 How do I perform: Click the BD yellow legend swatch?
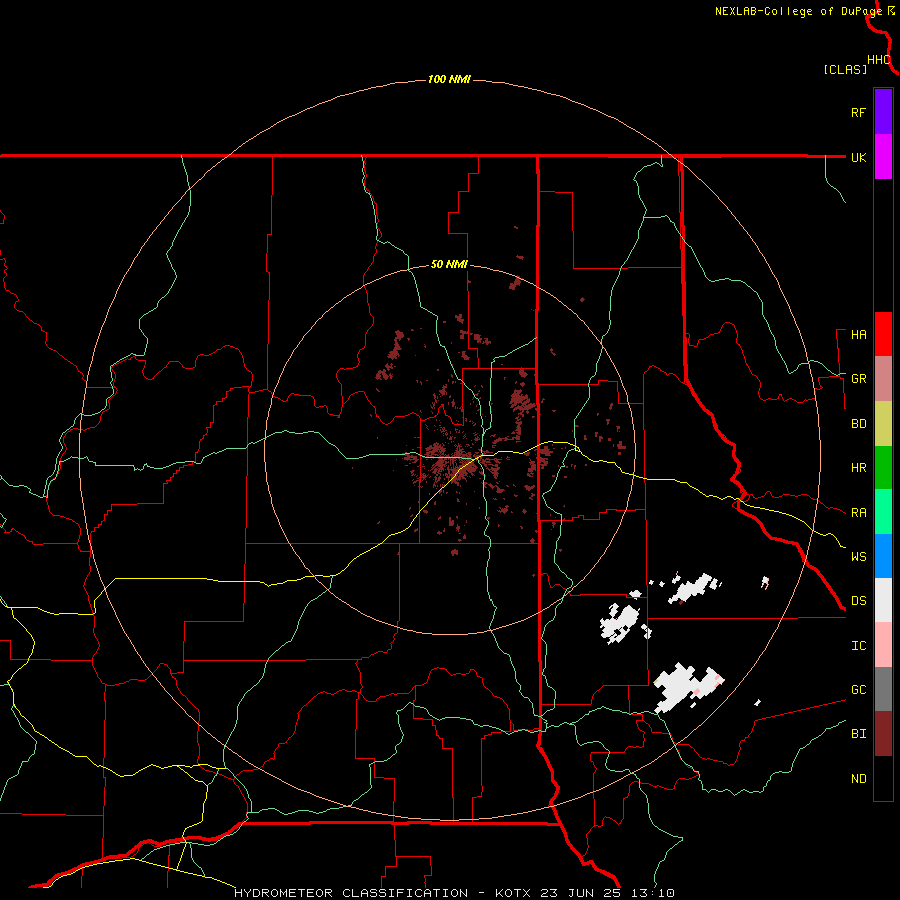(883, 423)
